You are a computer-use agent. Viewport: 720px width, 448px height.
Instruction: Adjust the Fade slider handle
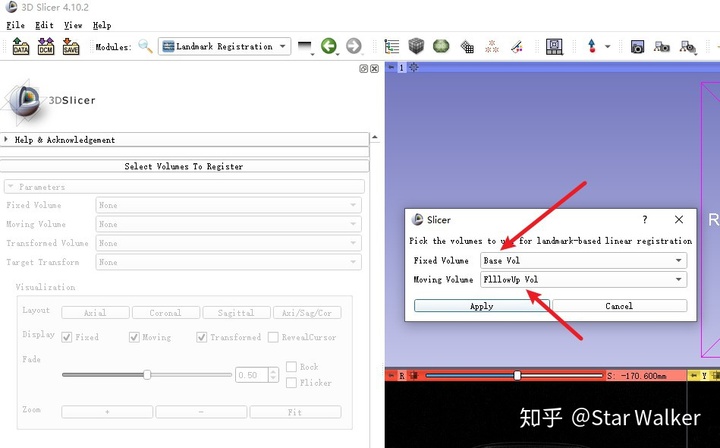pyautogui.click(x=147, y=375)
